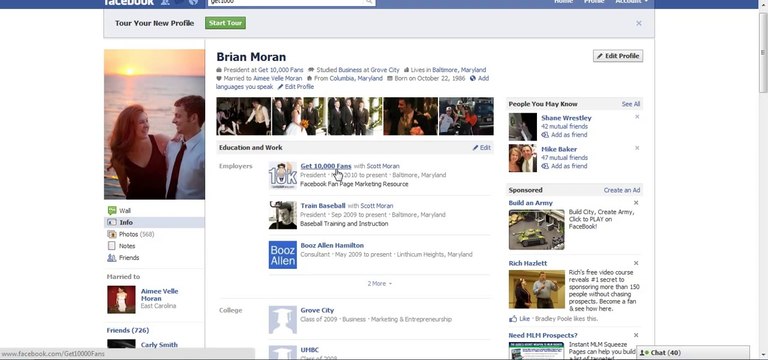Dismiss the Tour Your New Profile banner
Screen dimensions: 768x360
[x=639, y=23]
